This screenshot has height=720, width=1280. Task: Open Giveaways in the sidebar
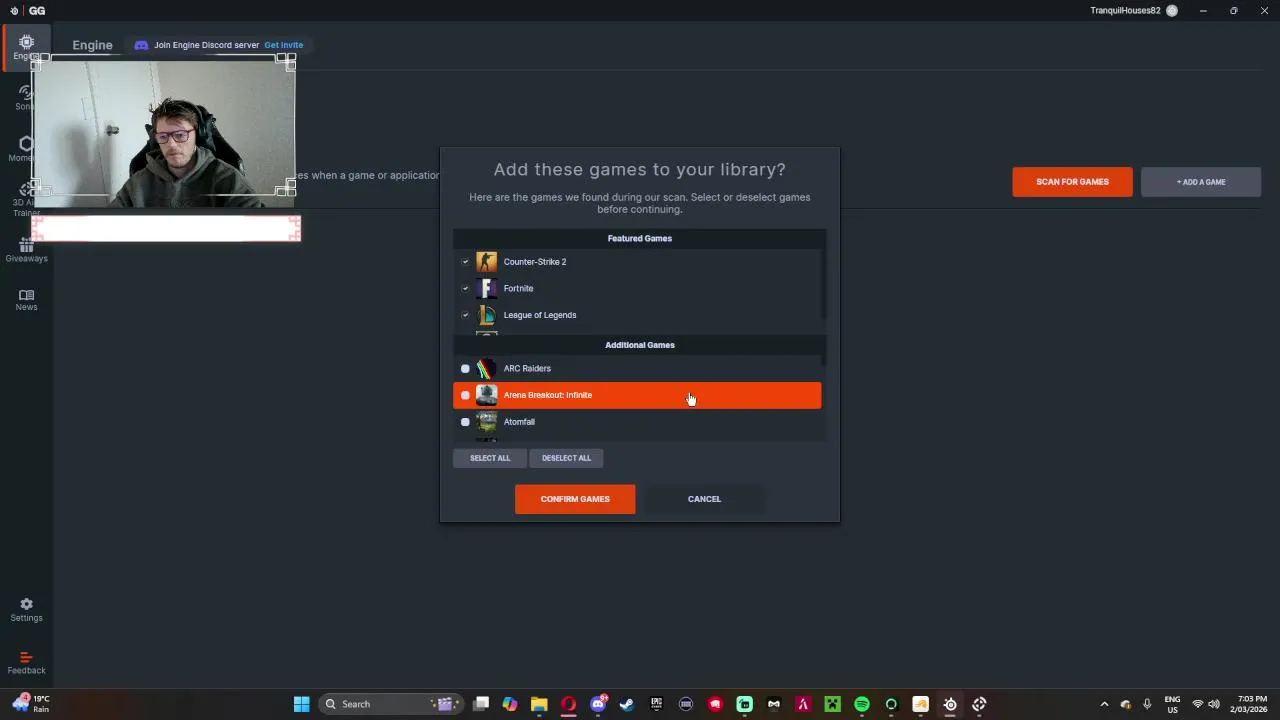pyautogui.click(x=26, y=250)
